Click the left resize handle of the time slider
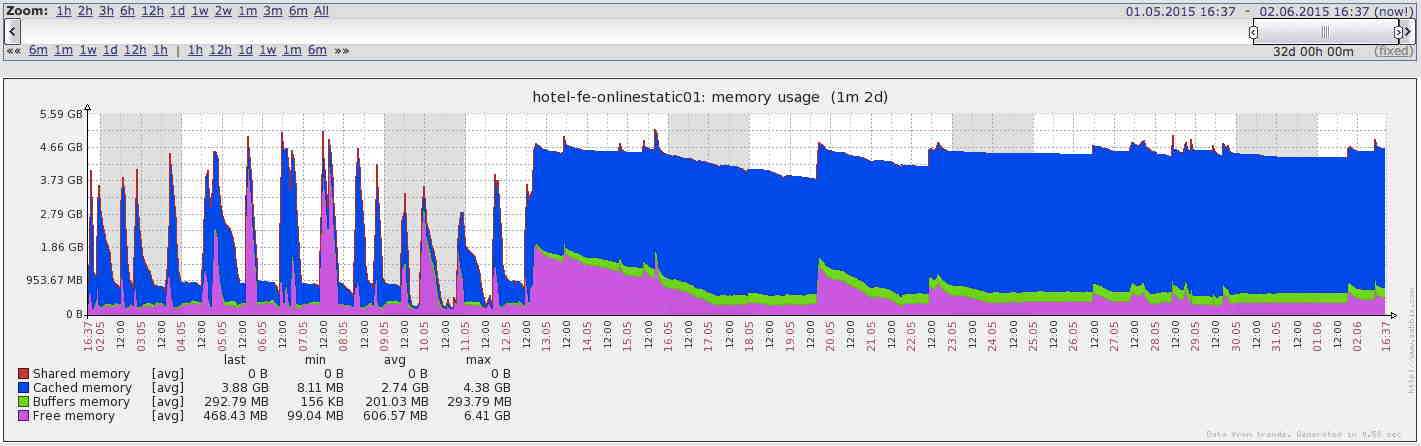 (x=1254, y=32)
